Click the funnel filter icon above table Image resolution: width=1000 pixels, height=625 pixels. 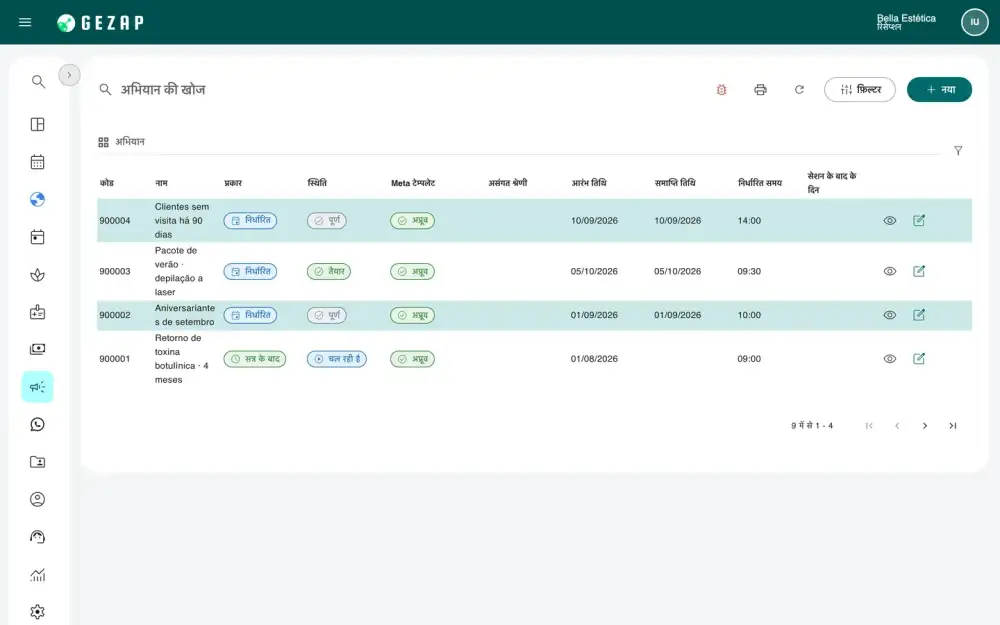[958, 151]
